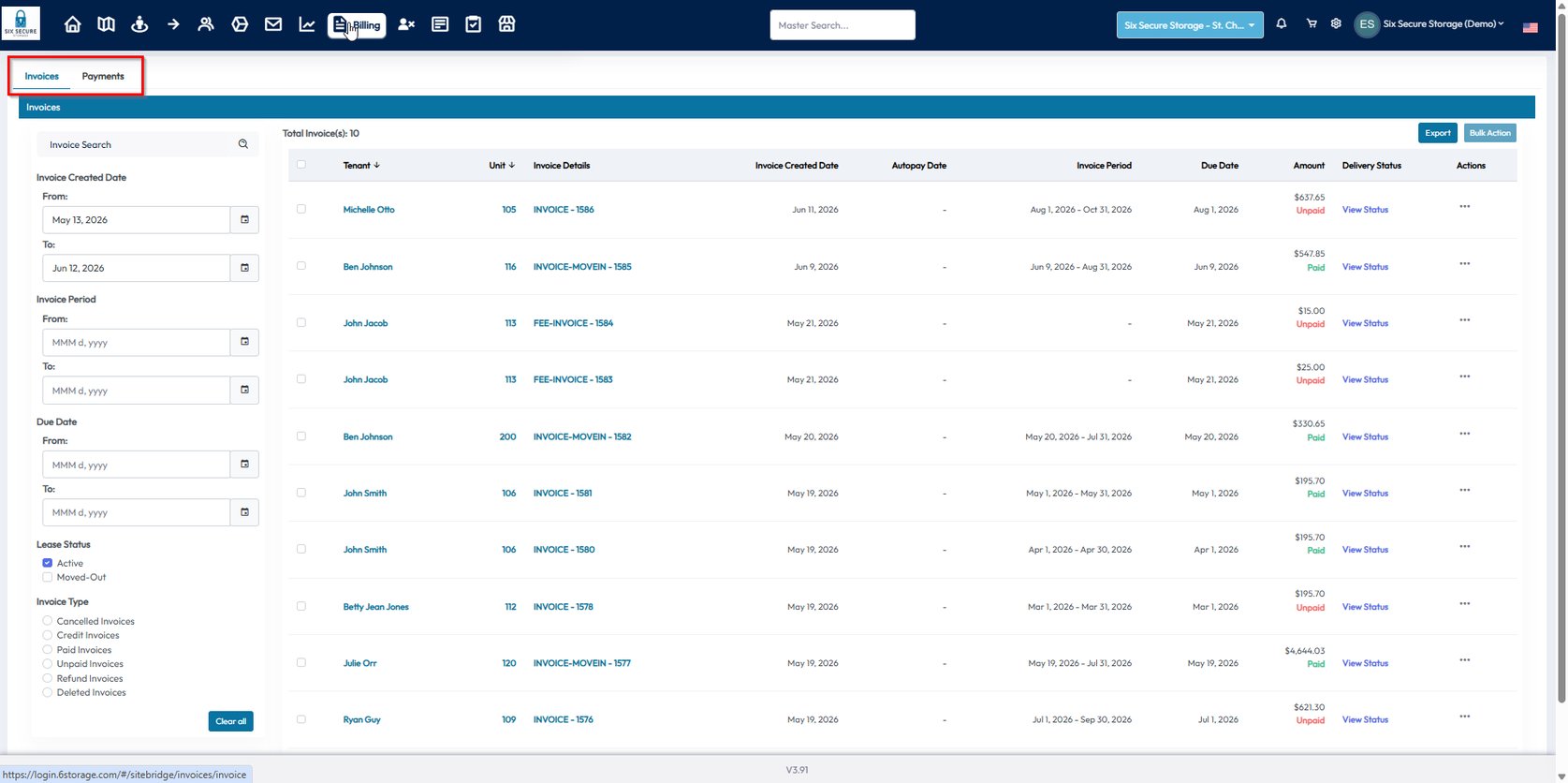Open calendar for Due Date To field
Screen dimensions: 1568x783
click(244, 512)
